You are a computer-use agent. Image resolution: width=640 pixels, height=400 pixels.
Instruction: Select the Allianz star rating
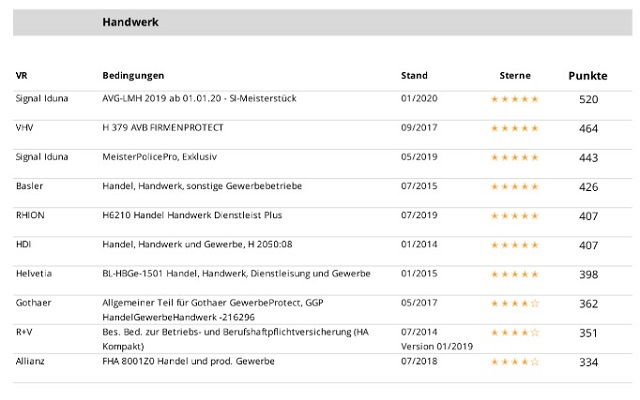[x=514, y=361]
